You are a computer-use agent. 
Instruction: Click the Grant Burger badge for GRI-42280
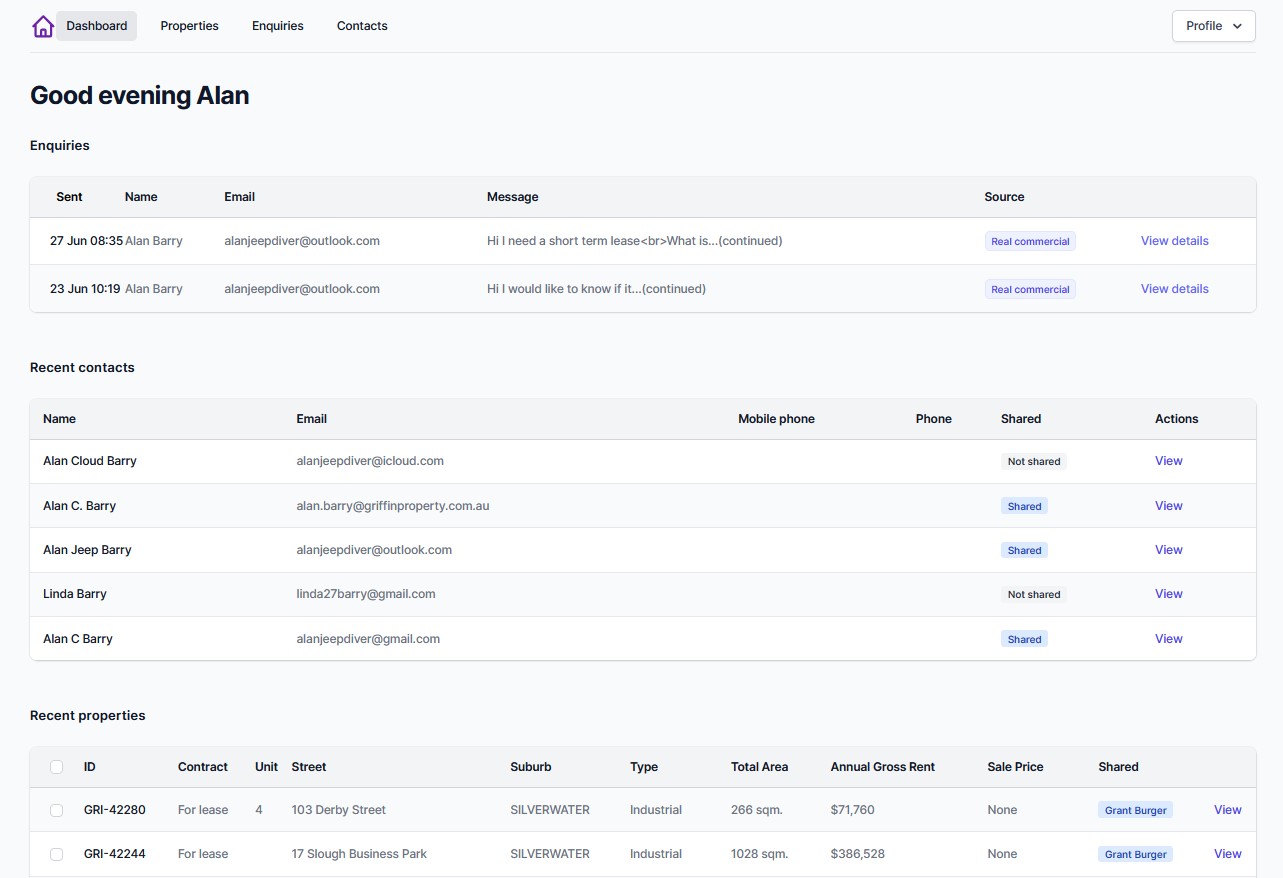(1135, 810)
